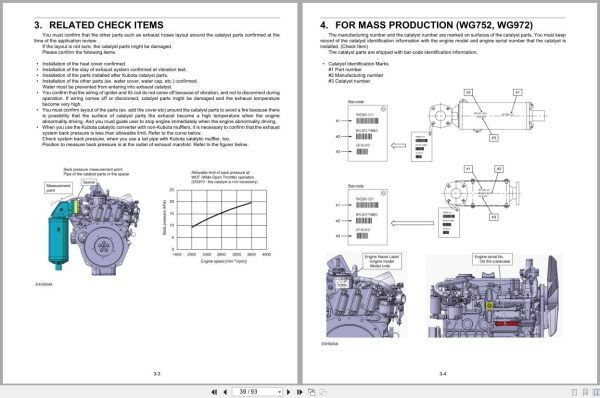Go to the previous page
Viewport: 600px width, 398px height.
(225, 392)
